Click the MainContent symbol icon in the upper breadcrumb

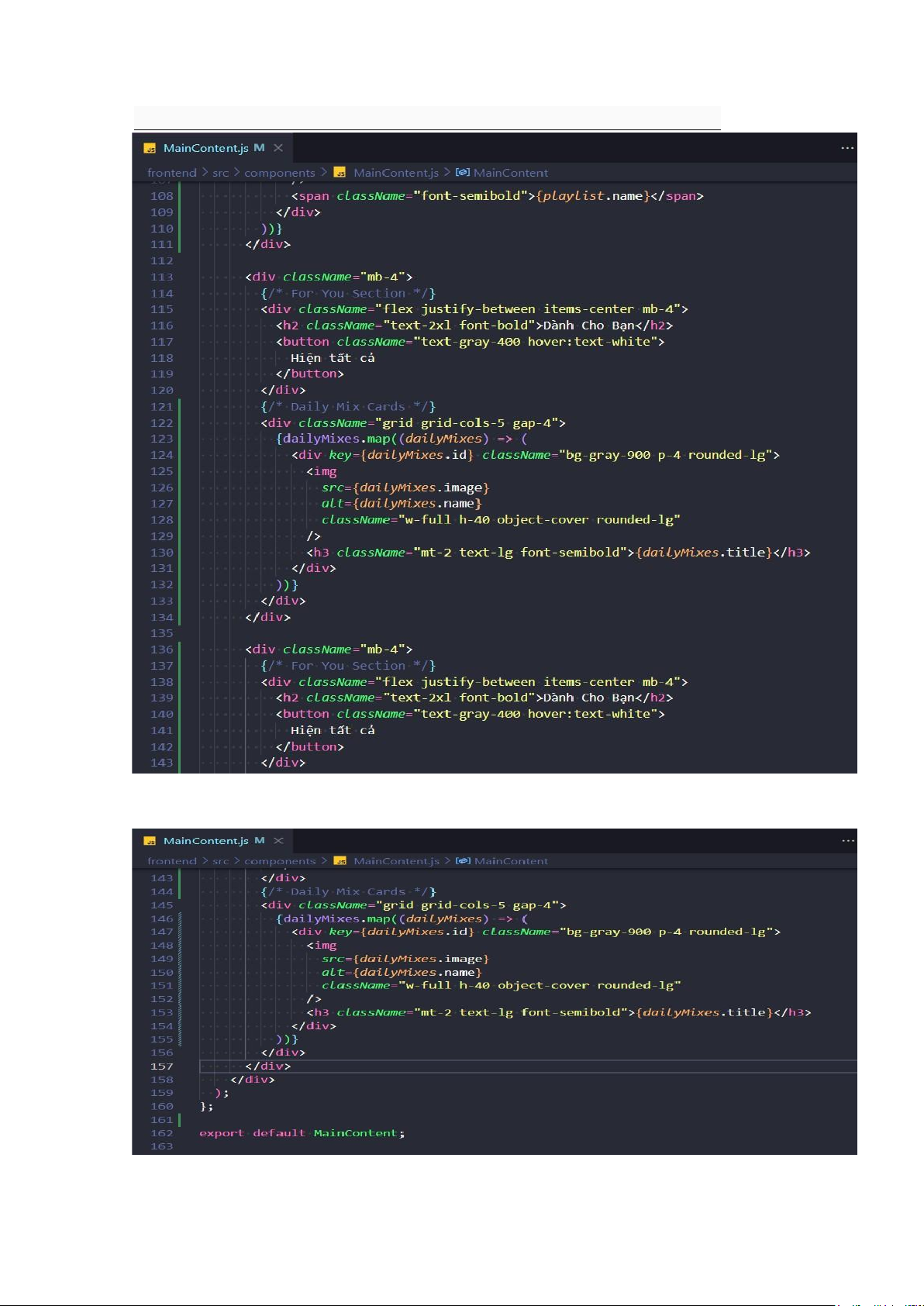(463, 173)
